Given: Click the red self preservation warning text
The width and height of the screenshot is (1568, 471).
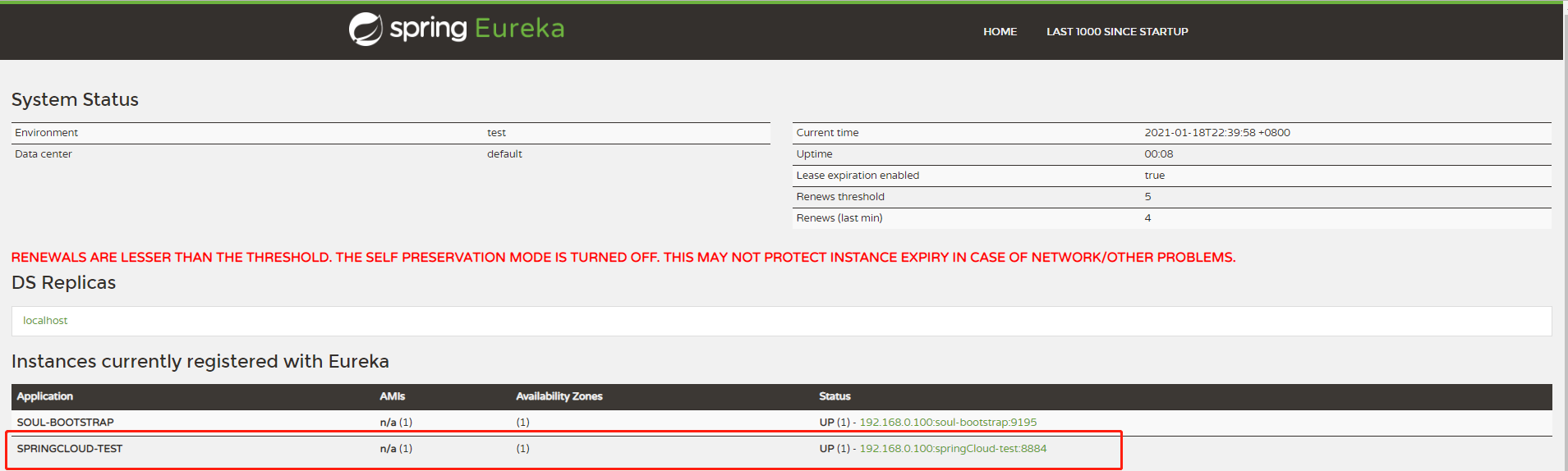Looking at the screenshot, I should click(x=623, y=258).
